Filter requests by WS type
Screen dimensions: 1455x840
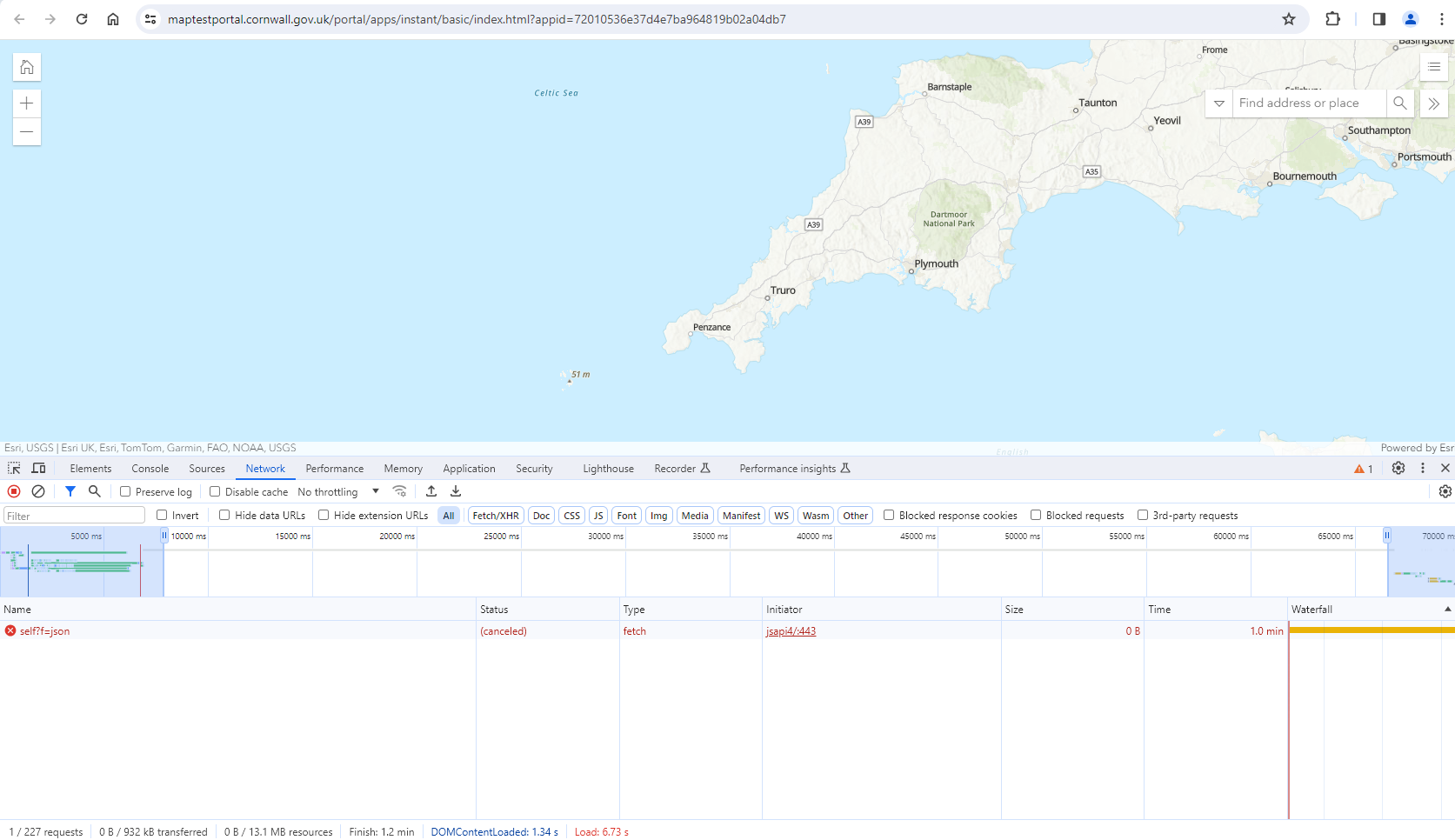(782, 516)
